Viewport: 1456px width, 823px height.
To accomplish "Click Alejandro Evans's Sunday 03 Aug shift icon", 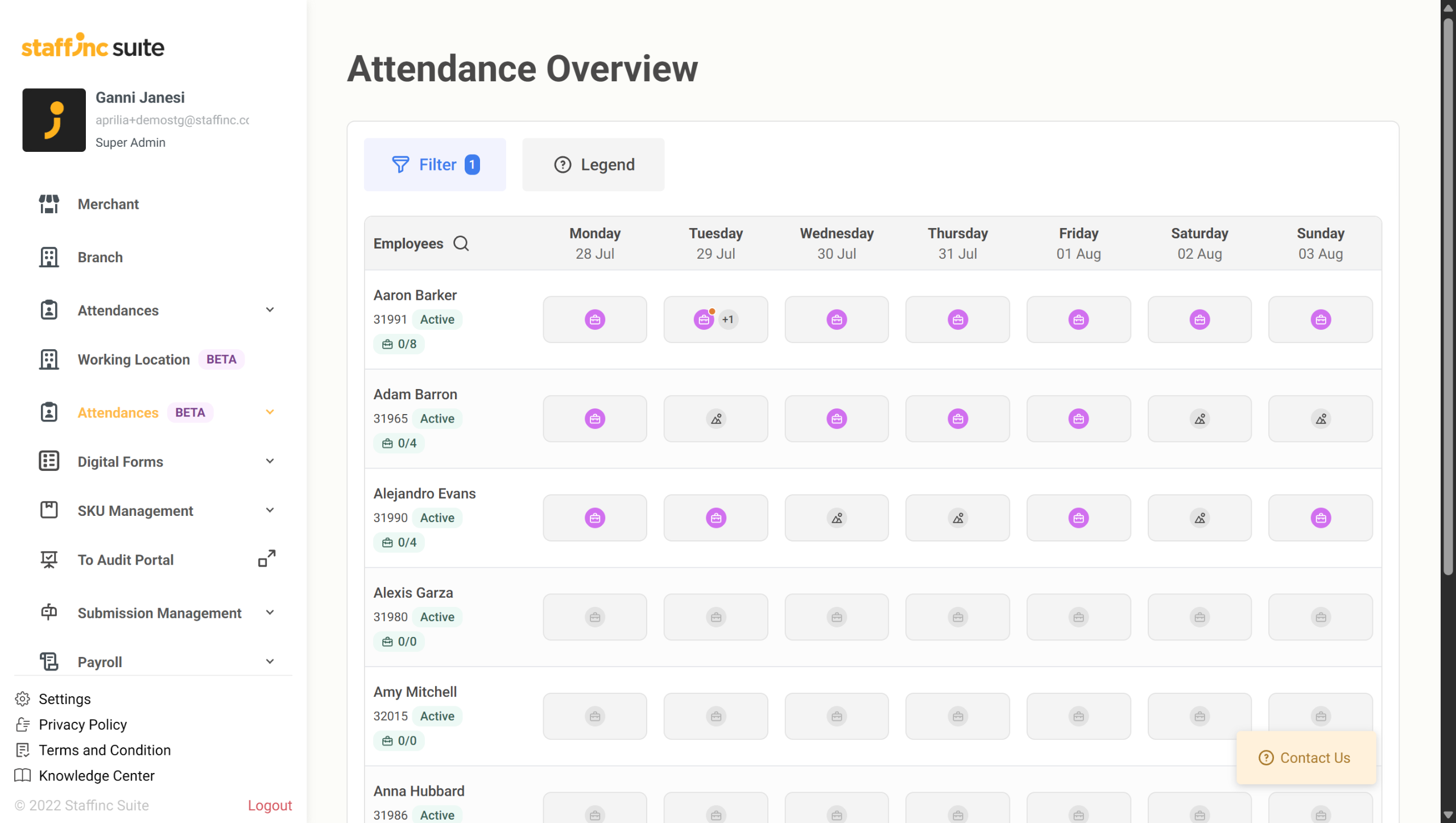I will coord(1320,518).
